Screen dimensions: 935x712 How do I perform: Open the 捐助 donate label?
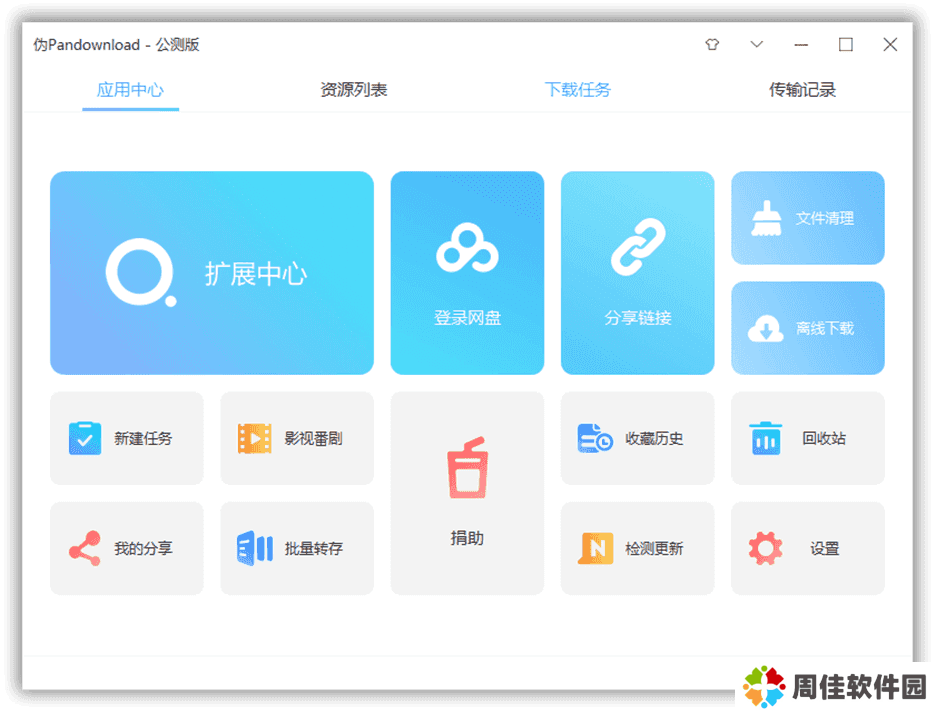(x=468, y=538)
